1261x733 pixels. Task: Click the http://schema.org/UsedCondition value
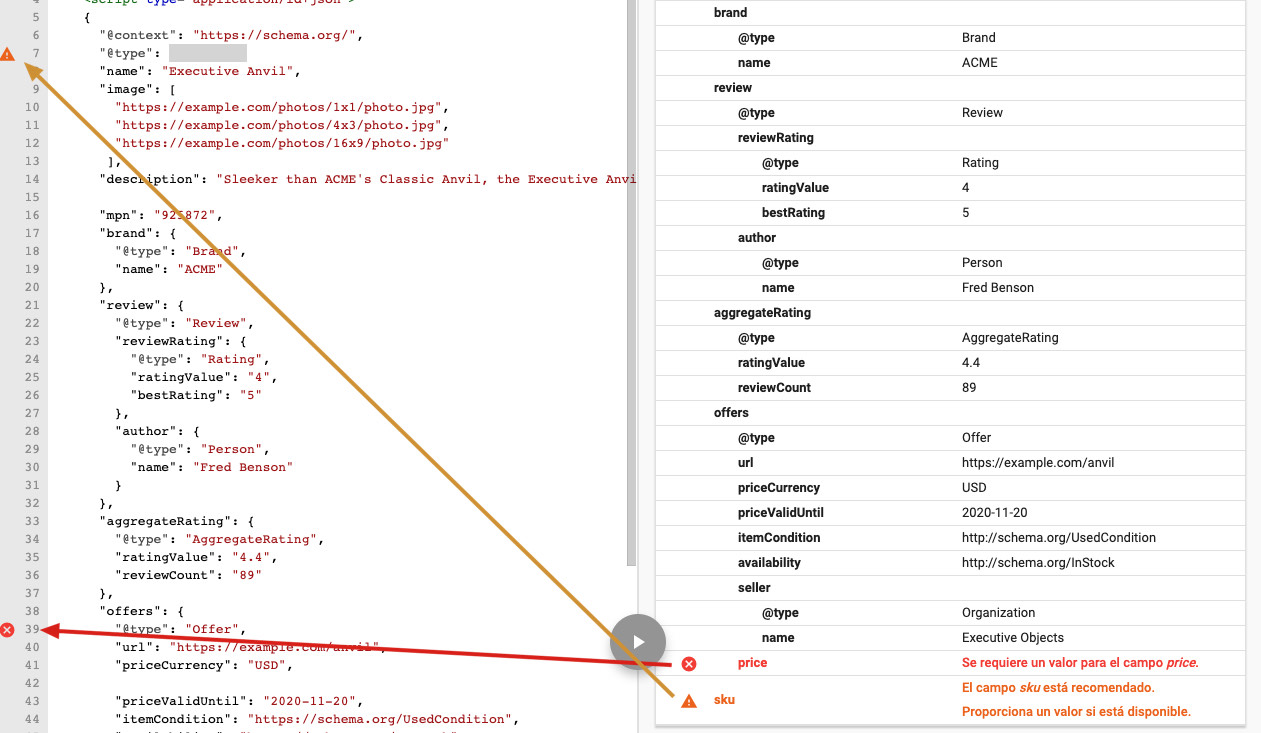(x=1058, y=537)
